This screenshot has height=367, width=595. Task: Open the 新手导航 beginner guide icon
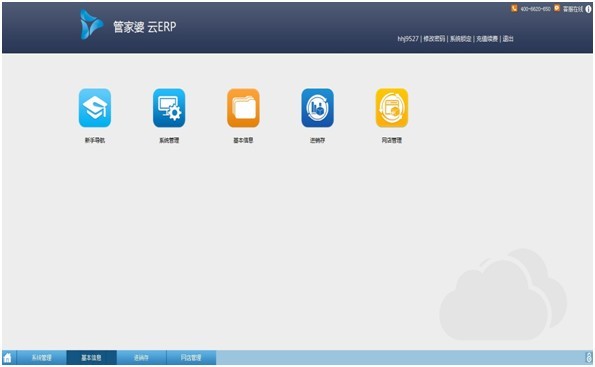click(x=95, y=108)
